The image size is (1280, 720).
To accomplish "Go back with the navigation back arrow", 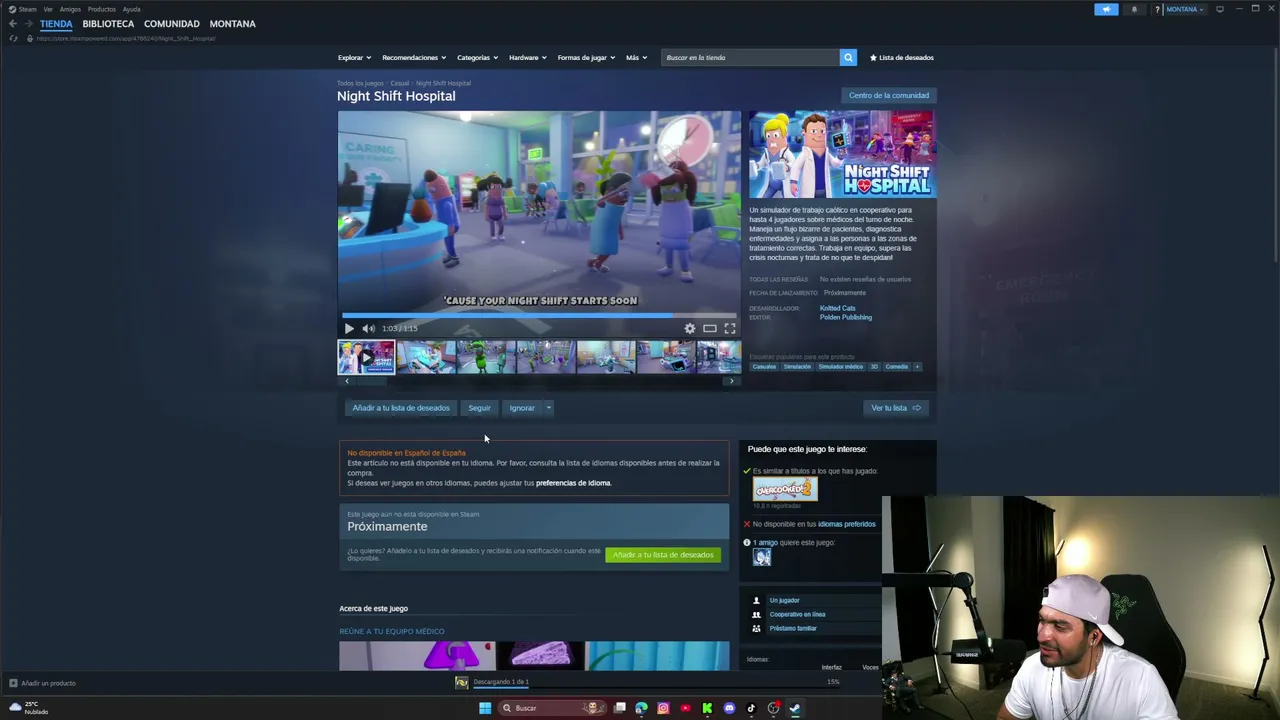I will click(12, 24).
